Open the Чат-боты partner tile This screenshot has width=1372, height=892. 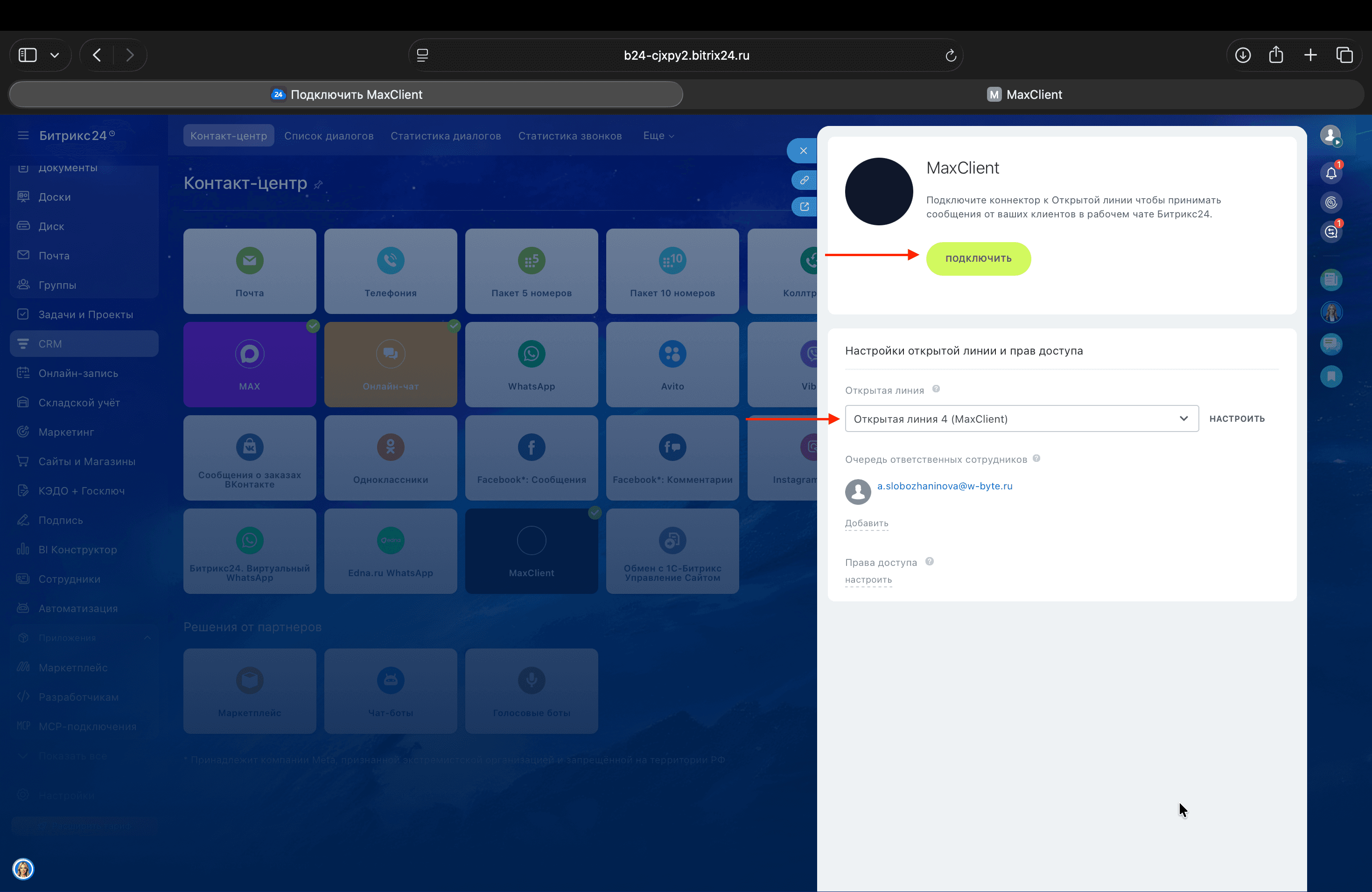pyautogui.click(x=390, y=691)
